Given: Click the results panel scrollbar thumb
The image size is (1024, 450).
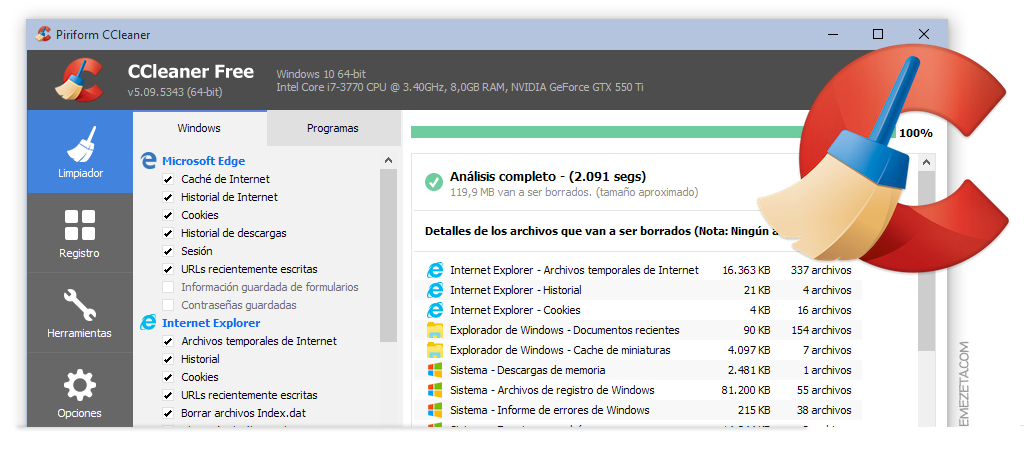Looking at the screenshot, I should tap(926, 261).
